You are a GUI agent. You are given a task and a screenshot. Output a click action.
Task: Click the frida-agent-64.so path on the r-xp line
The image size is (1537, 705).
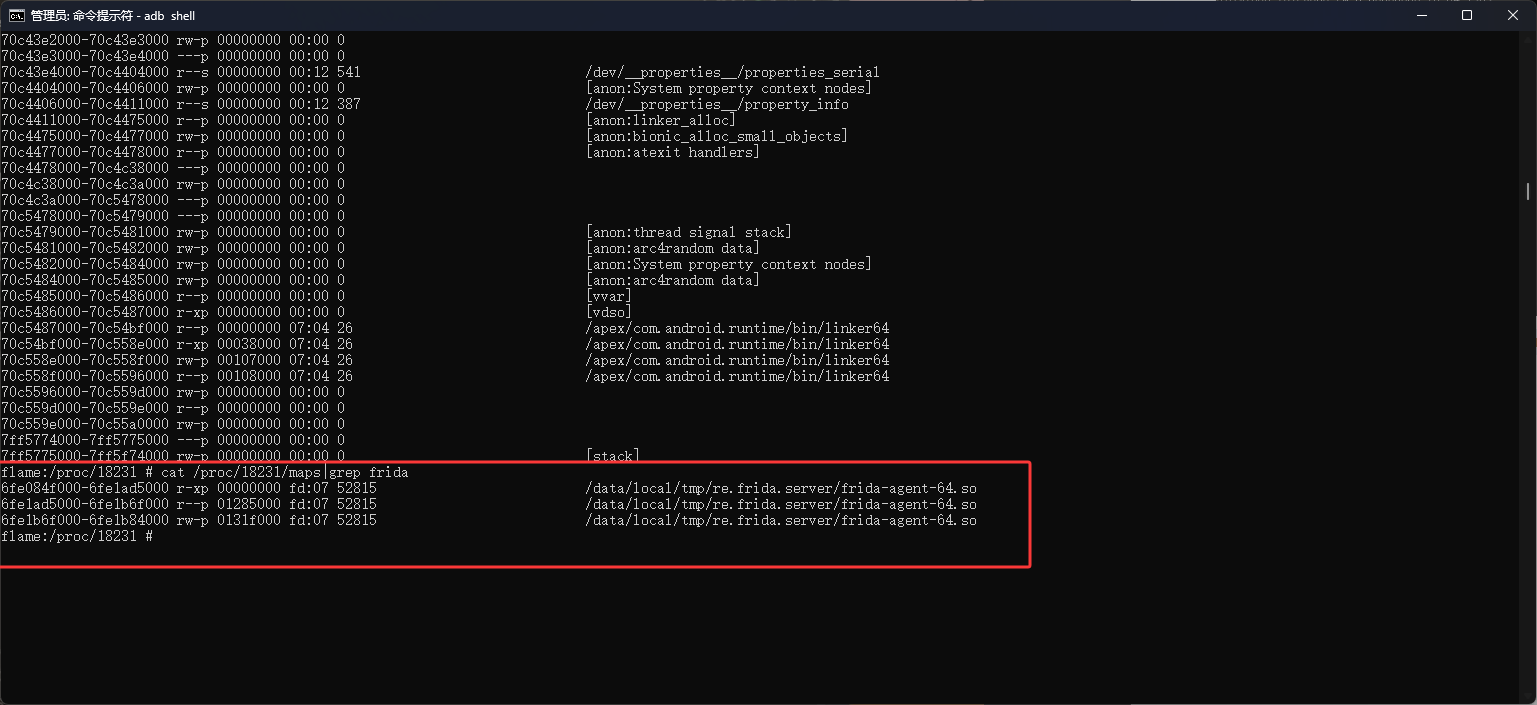click(x=781, y=488)
